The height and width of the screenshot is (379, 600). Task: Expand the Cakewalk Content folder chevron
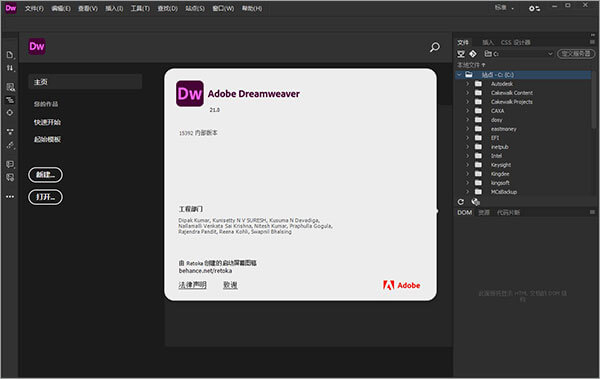click(x=467, y=93)
